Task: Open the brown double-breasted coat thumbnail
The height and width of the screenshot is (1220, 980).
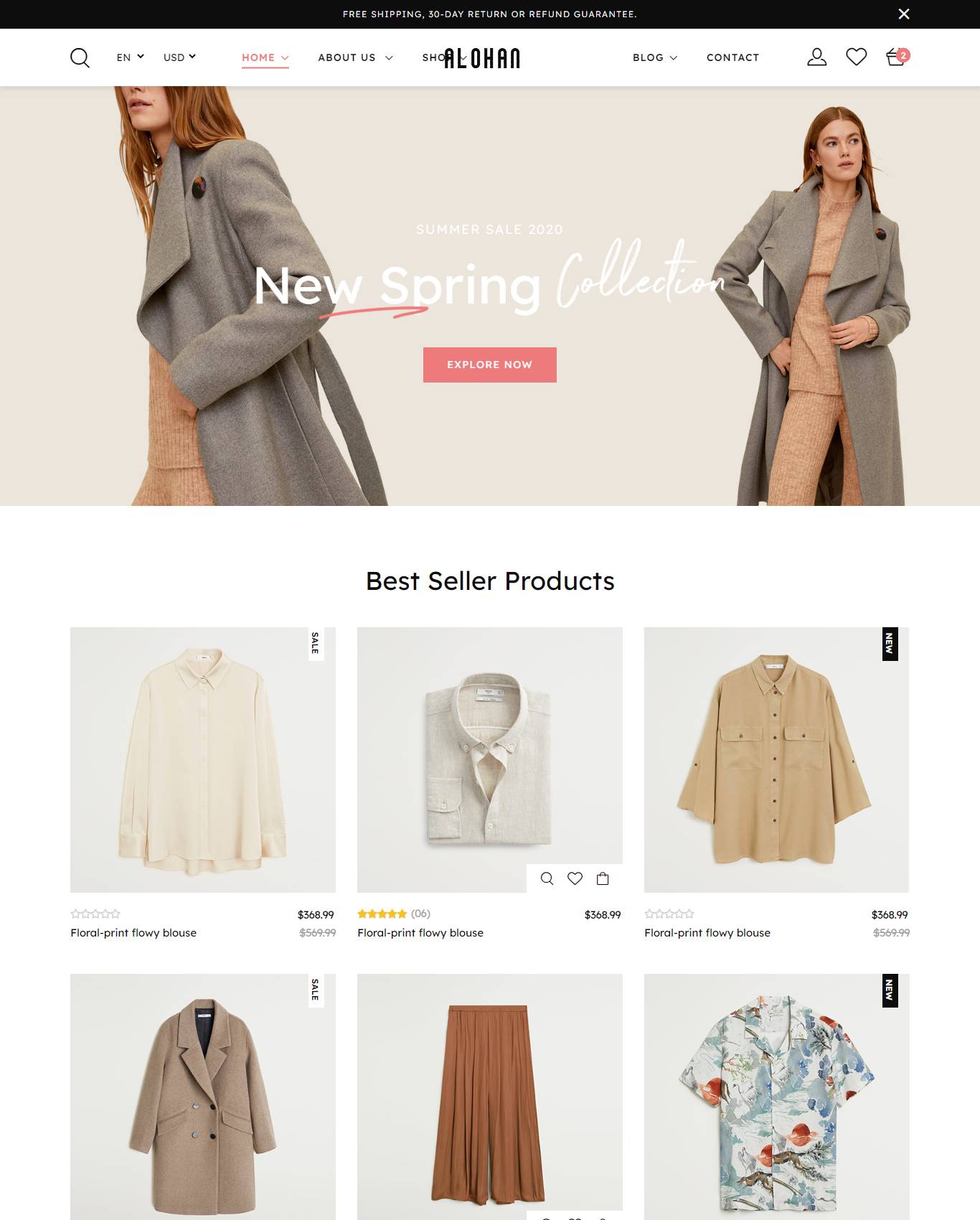Action: point(203,1097)
